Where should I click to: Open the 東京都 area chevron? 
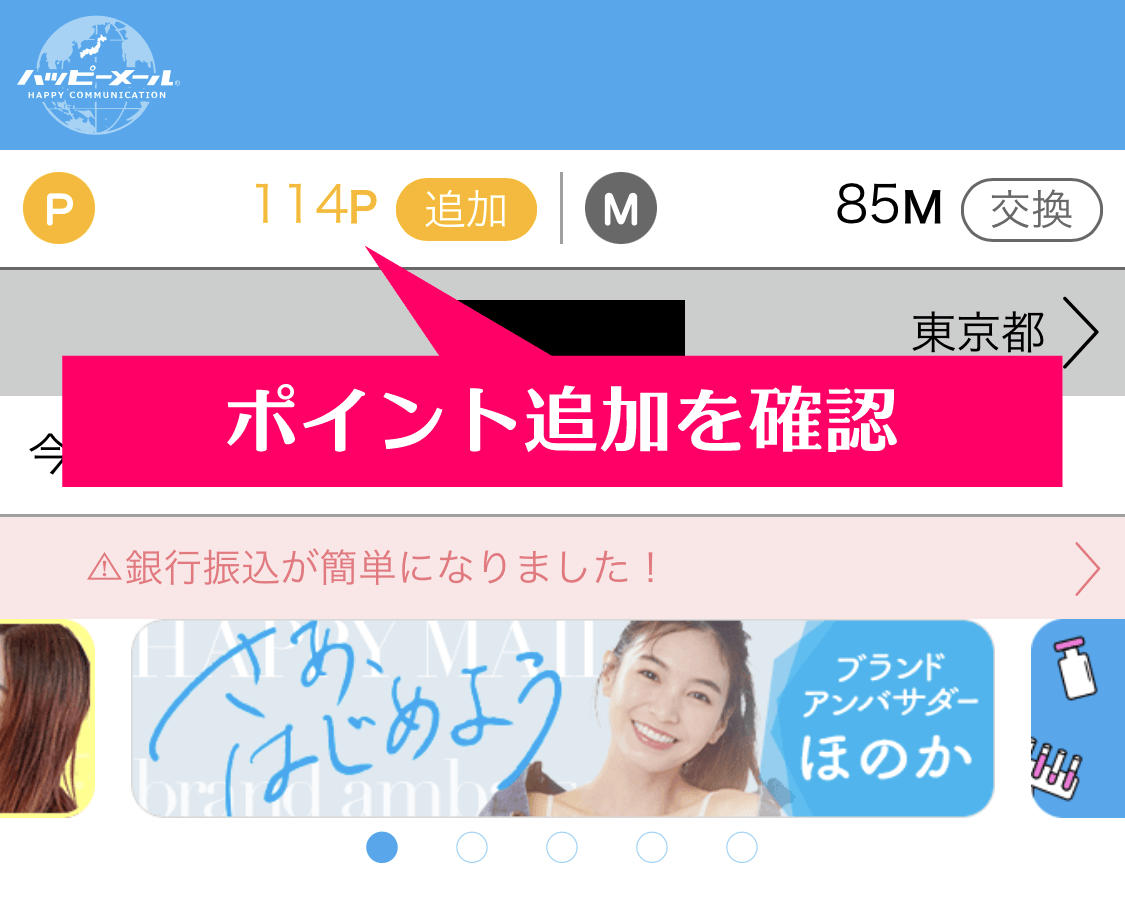(x=1081, y=332)
